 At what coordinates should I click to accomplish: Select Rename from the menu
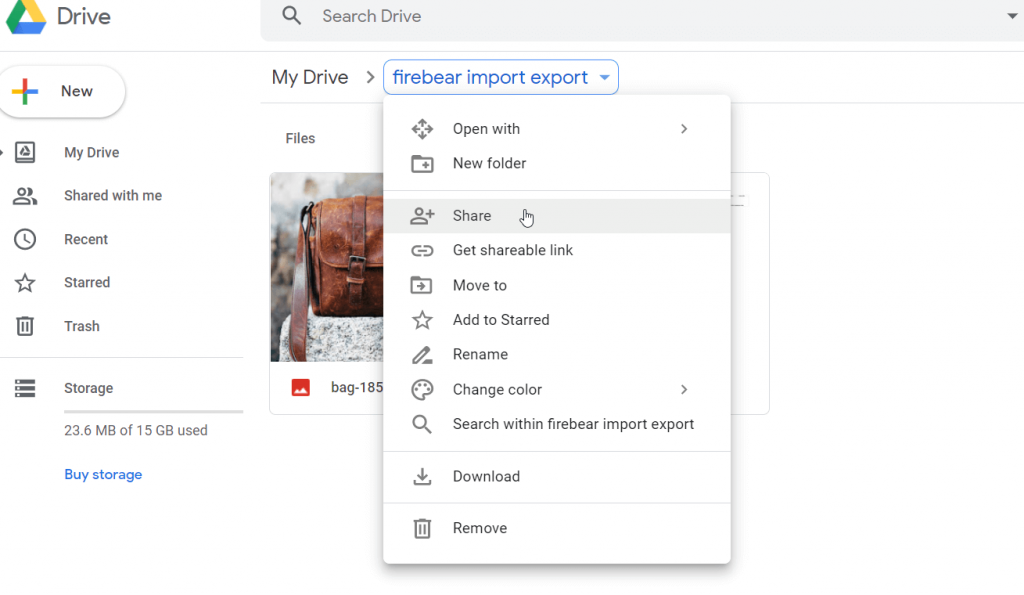coord(556,355)
